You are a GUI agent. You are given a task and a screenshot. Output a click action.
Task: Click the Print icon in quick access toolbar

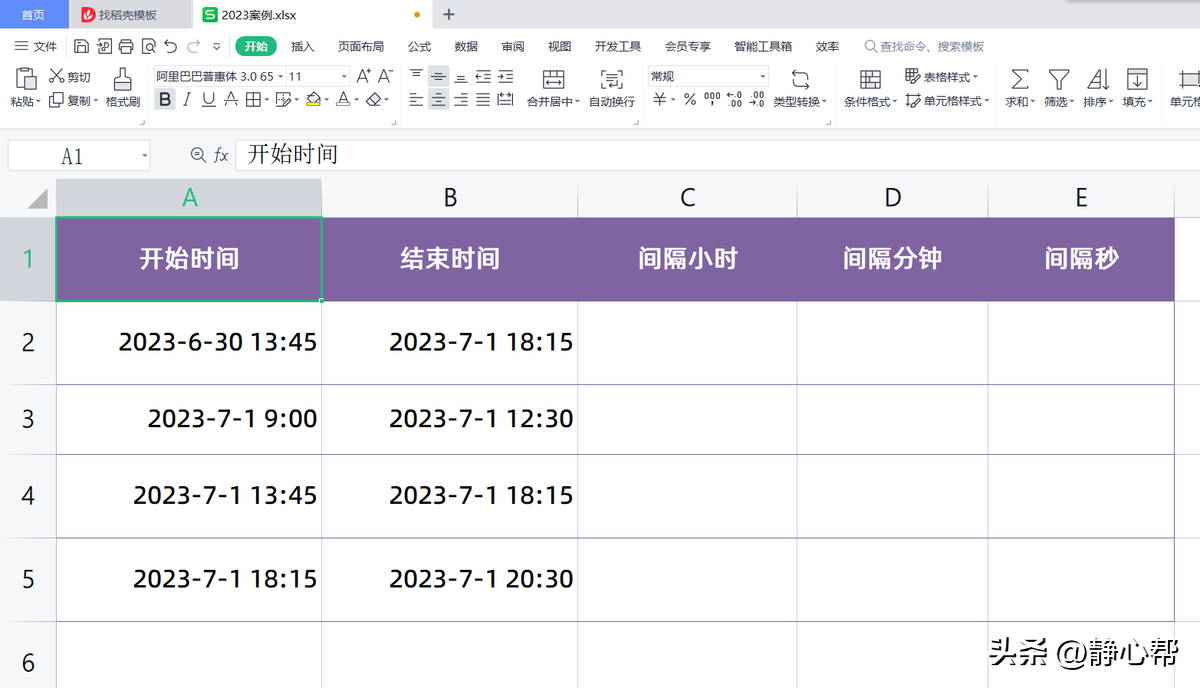click(x=126, y=46)
